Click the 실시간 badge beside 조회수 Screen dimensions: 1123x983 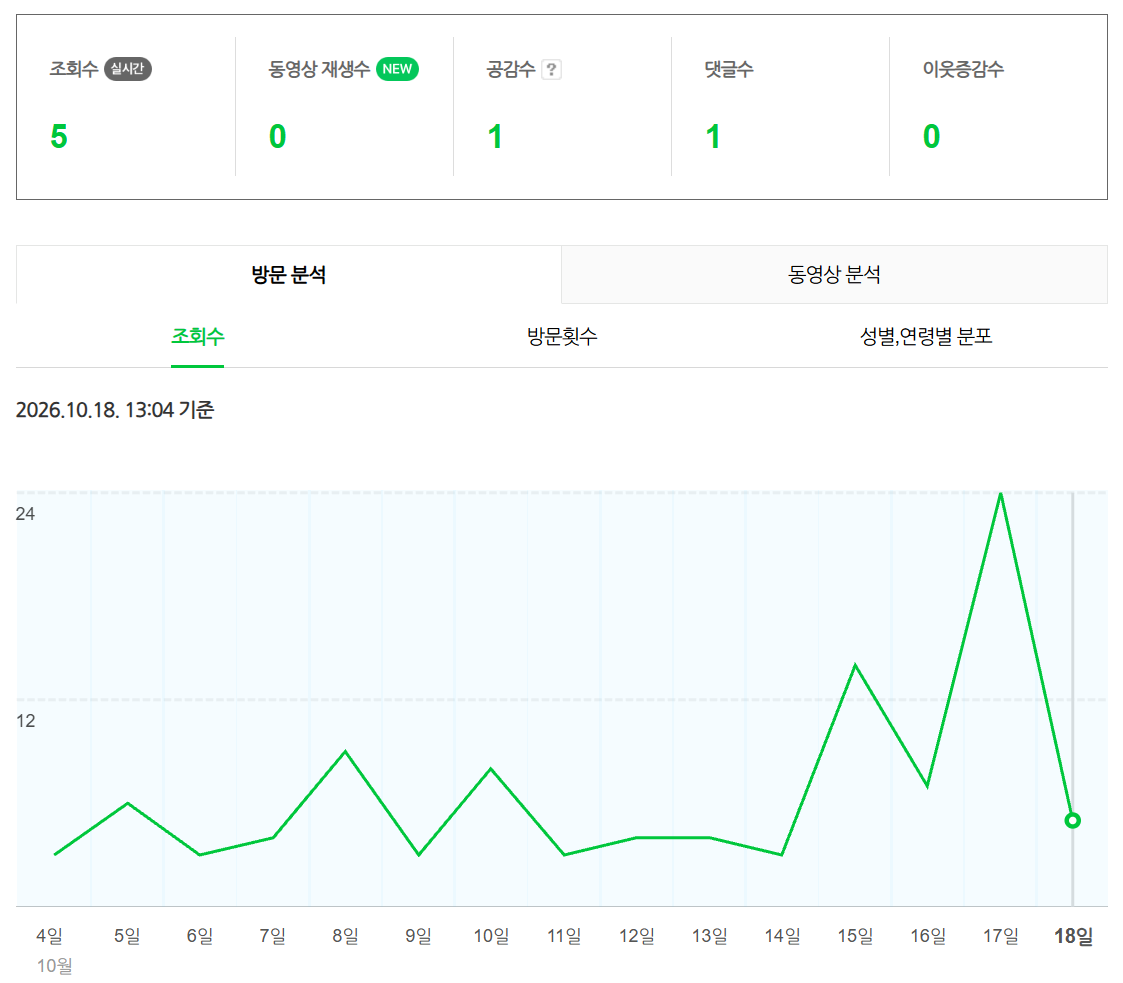click(x=127, y=69)
